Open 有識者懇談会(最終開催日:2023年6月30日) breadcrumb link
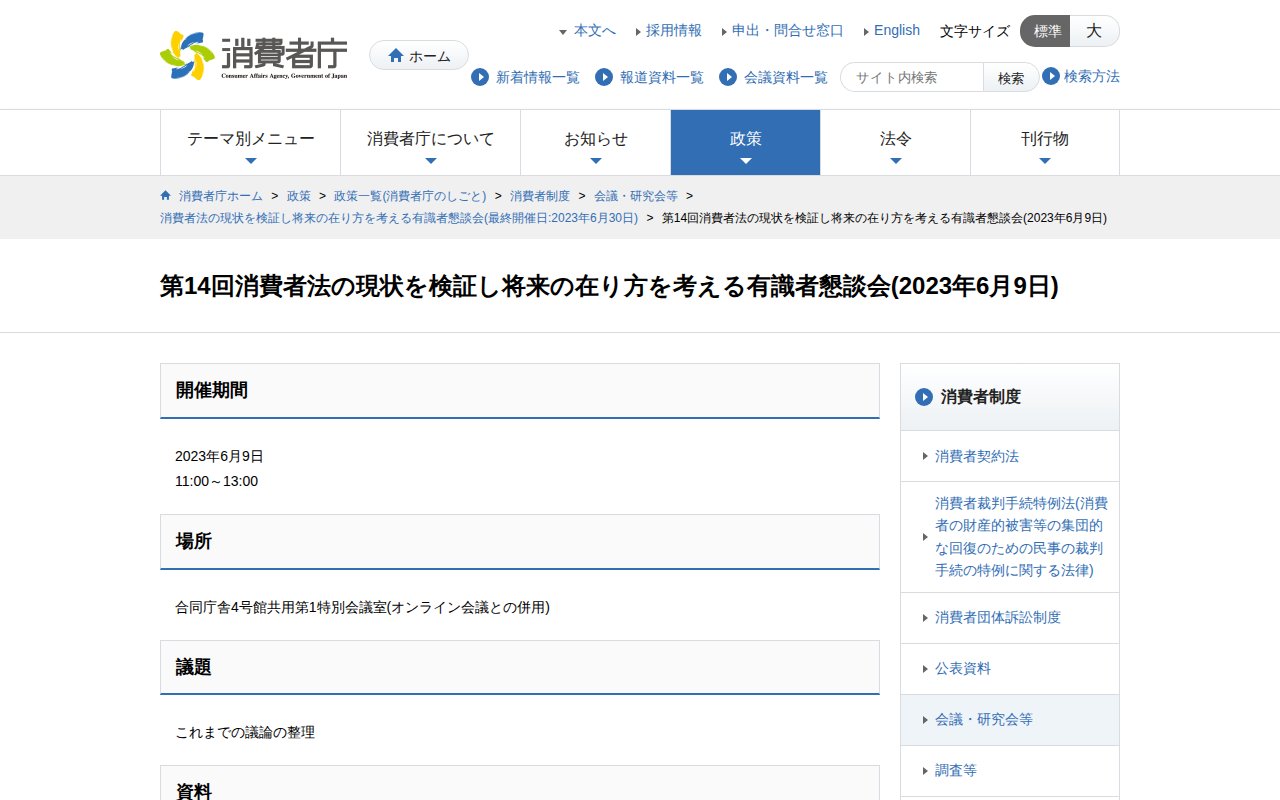The height and width of the screenshot is (800, 1280). [x=399, y=218]
